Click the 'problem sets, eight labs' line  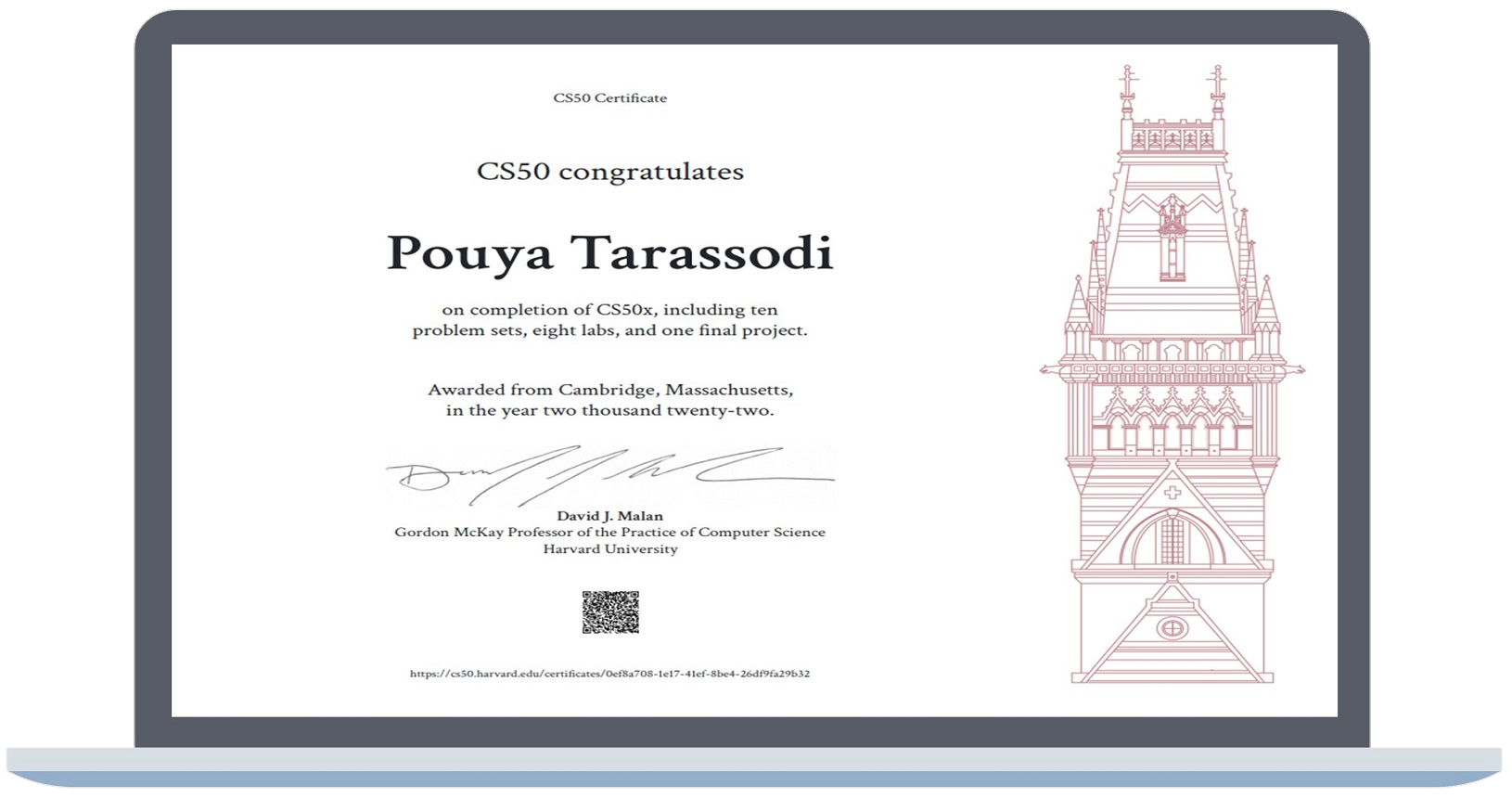(609, 330)
